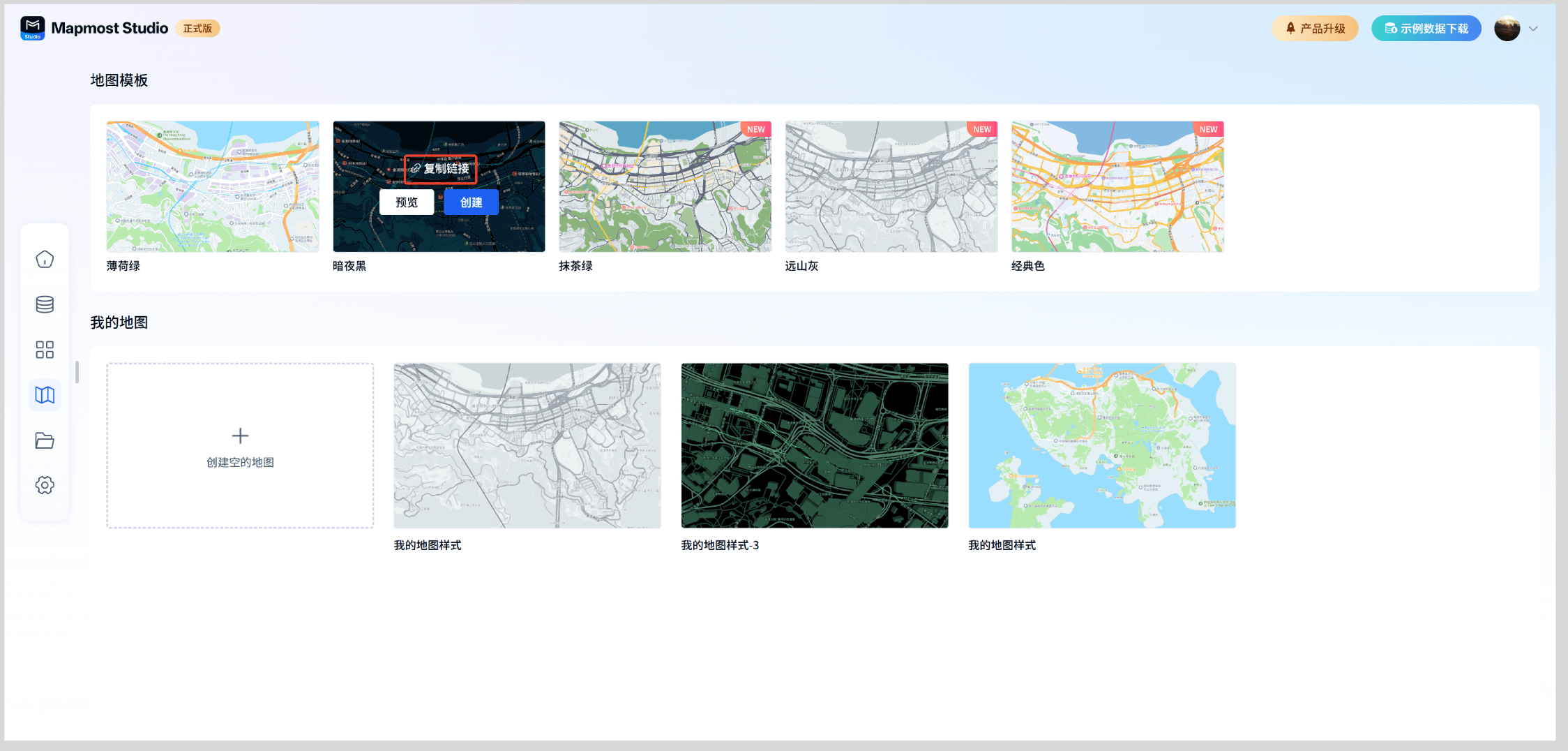
Task: Select the 抹茶绿 template thumbnail
Action: coord(665,186)
